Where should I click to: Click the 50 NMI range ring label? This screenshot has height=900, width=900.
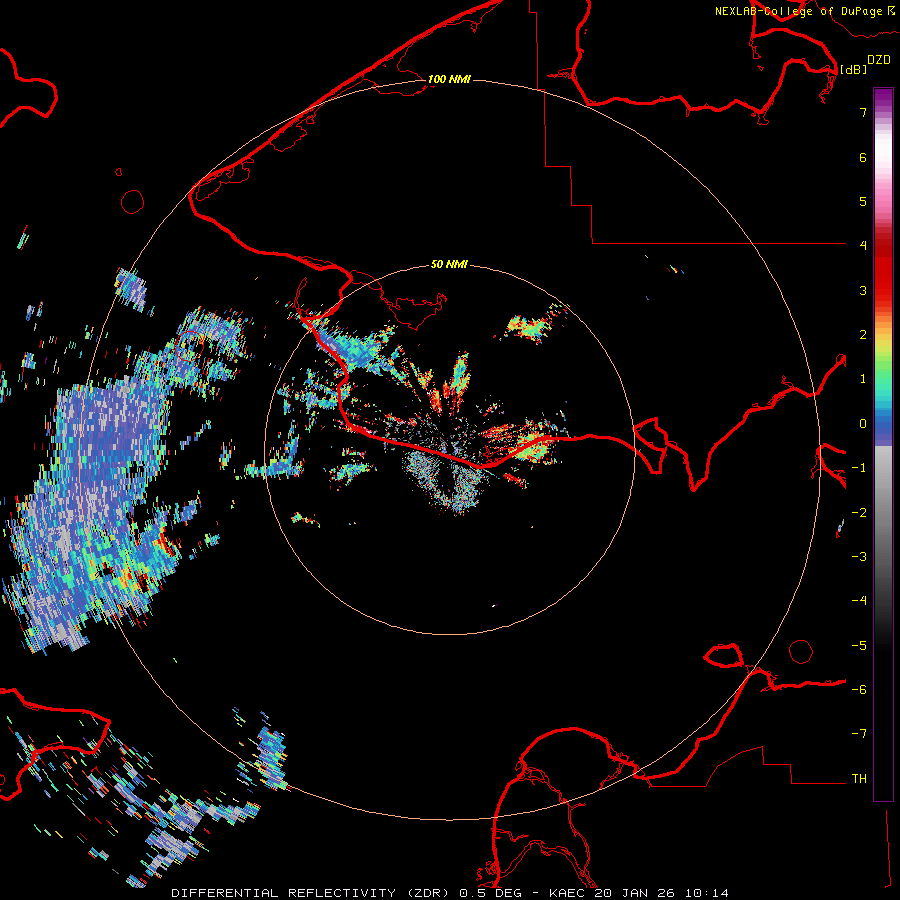tap(449, 264)
